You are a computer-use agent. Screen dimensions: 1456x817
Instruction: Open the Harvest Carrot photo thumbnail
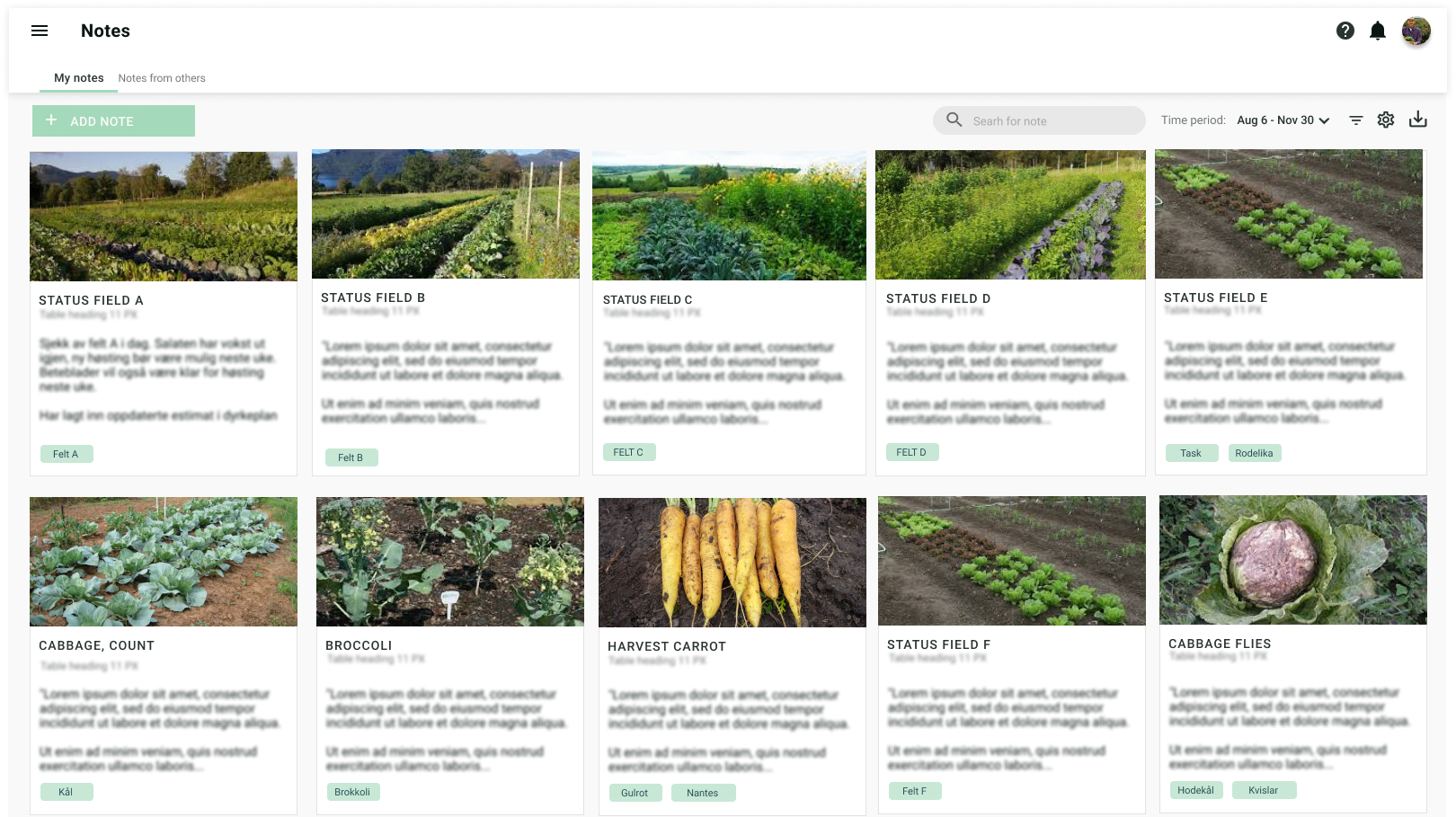(x=732, y=563)
